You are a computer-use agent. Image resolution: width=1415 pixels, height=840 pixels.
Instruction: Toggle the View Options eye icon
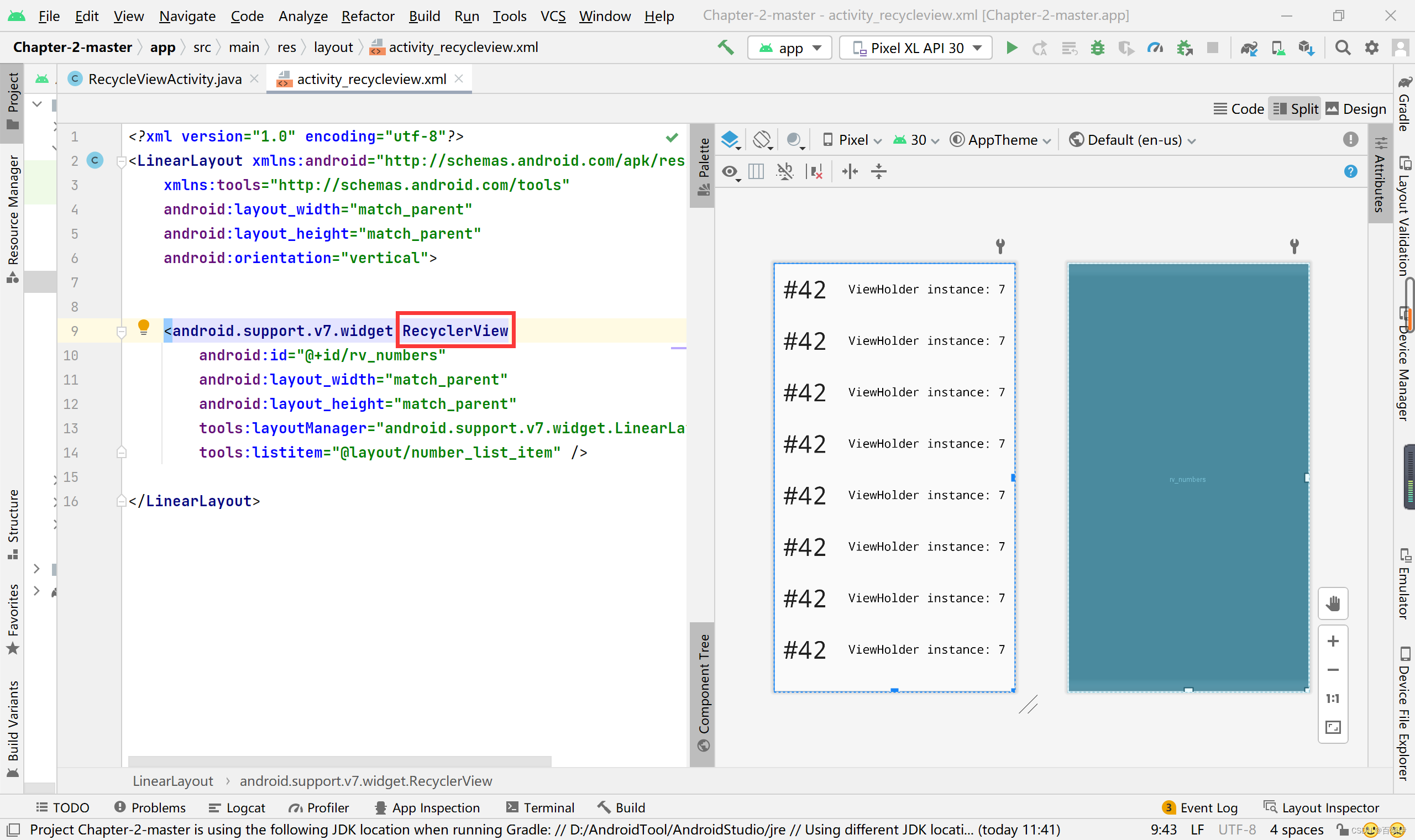tap(730, 171)
